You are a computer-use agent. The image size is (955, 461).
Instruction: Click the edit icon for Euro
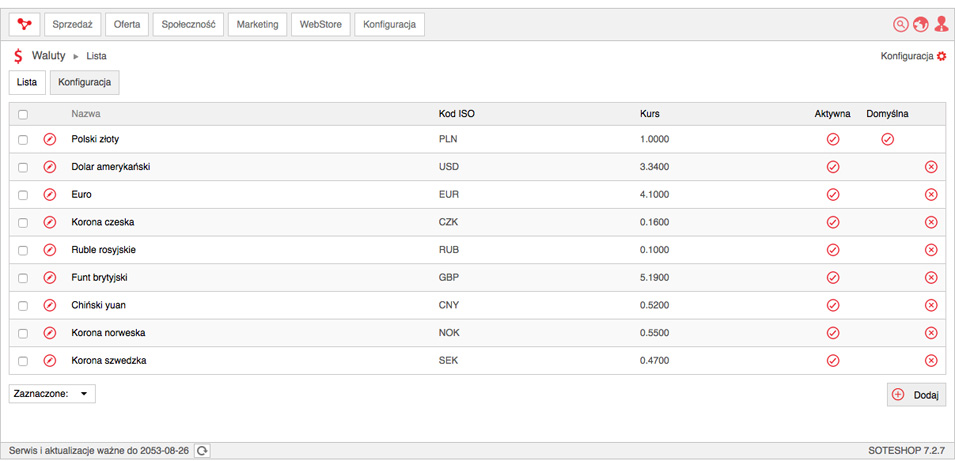click(50, 195)
